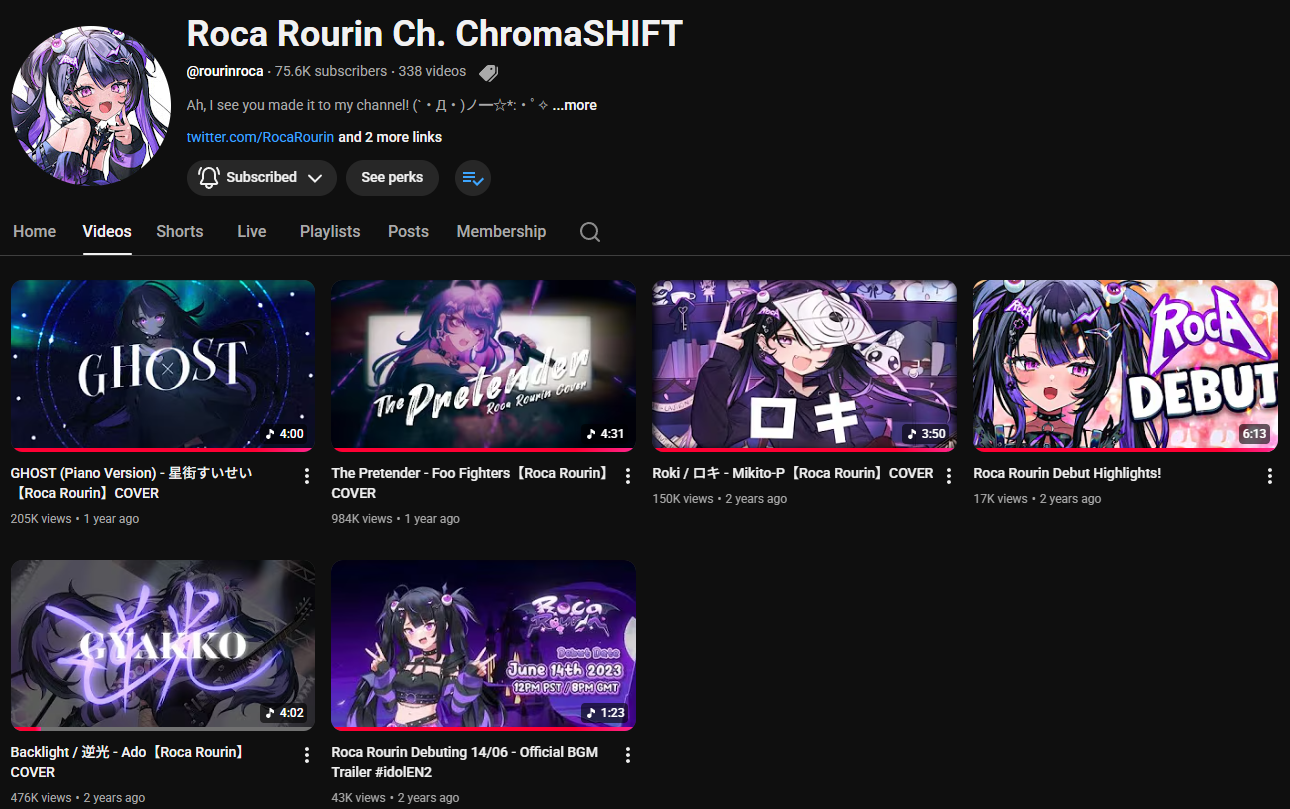Go to the Home tab
Image resolution: width=1290 pixels, height=809 pixels.
34,231
